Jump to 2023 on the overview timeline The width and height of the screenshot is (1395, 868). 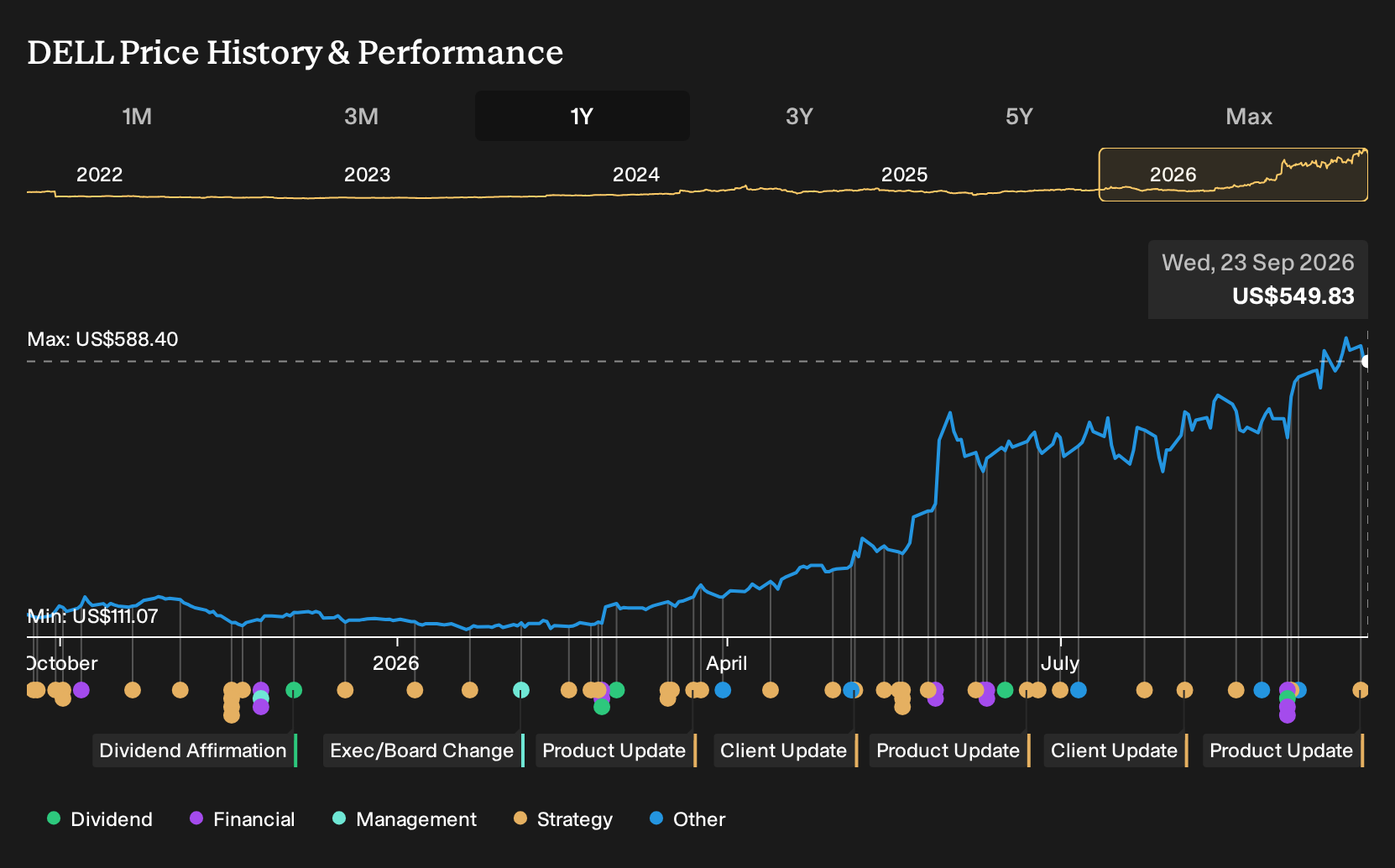click(368, 175)
